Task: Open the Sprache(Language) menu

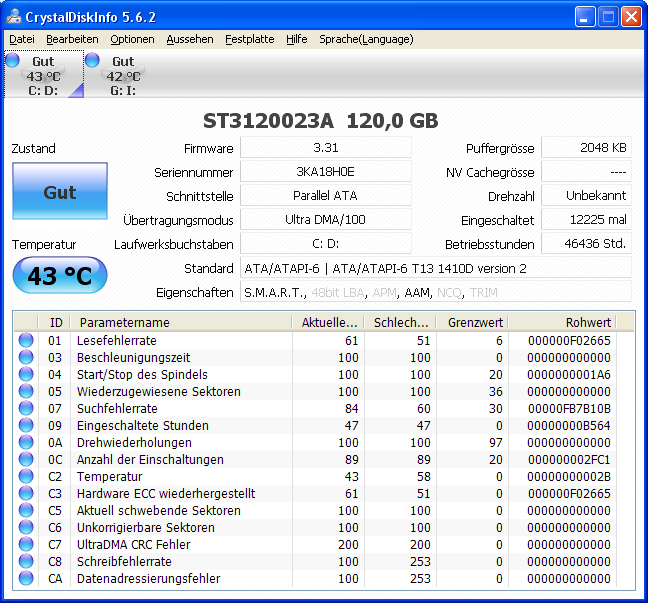Action: click(x=366, y=39)
